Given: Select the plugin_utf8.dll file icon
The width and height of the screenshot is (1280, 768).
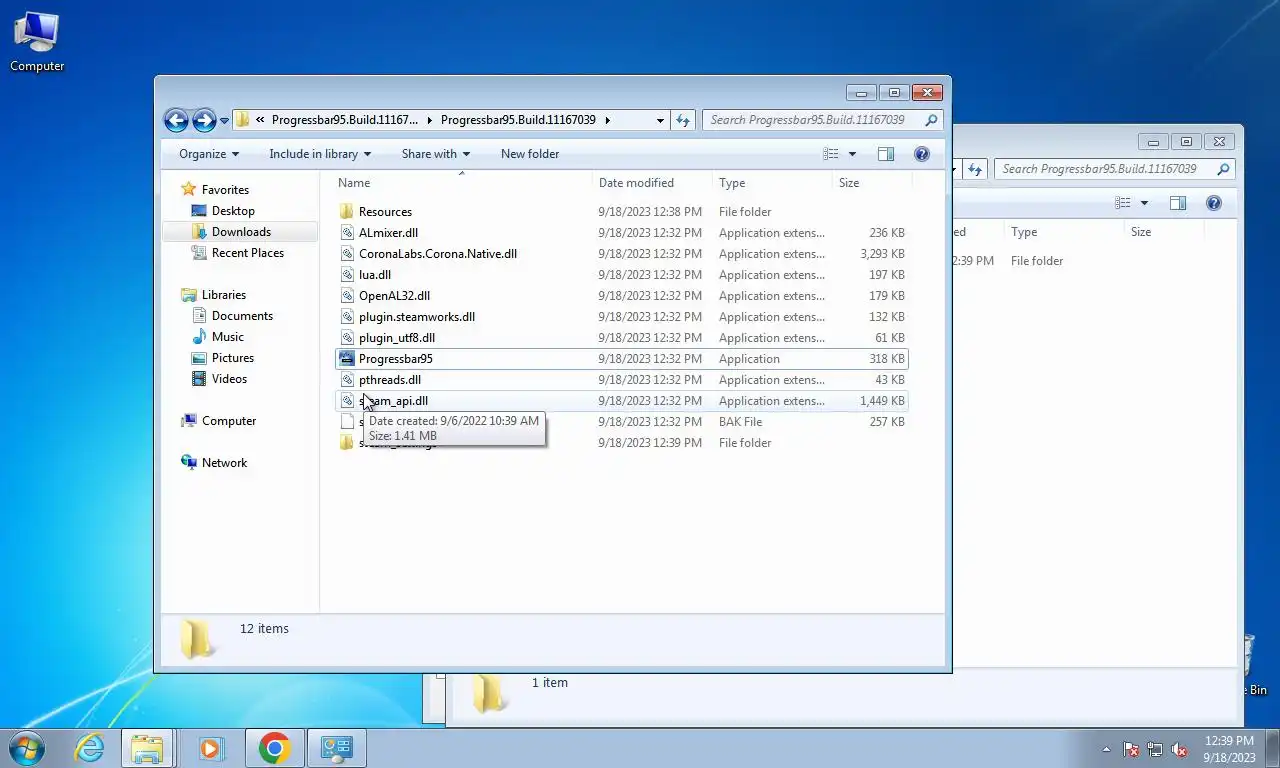Looking at the screenshot, I should coord(347,338).
